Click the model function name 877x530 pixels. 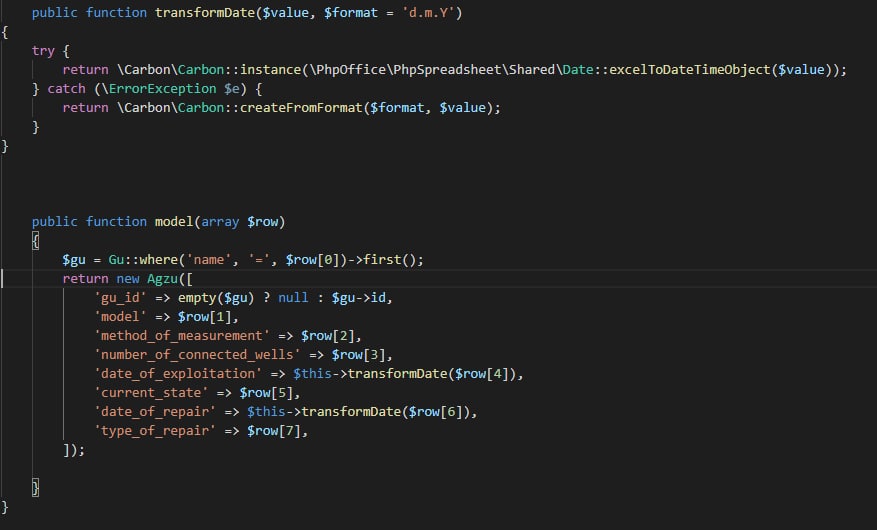pos(174,222)
